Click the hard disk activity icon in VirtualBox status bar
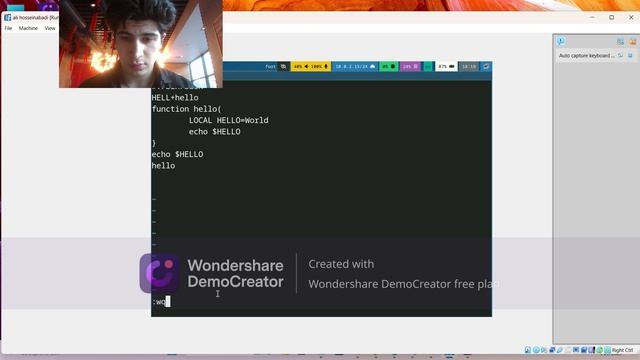Screen dimensions: 640x360 [x=528, y=350]
